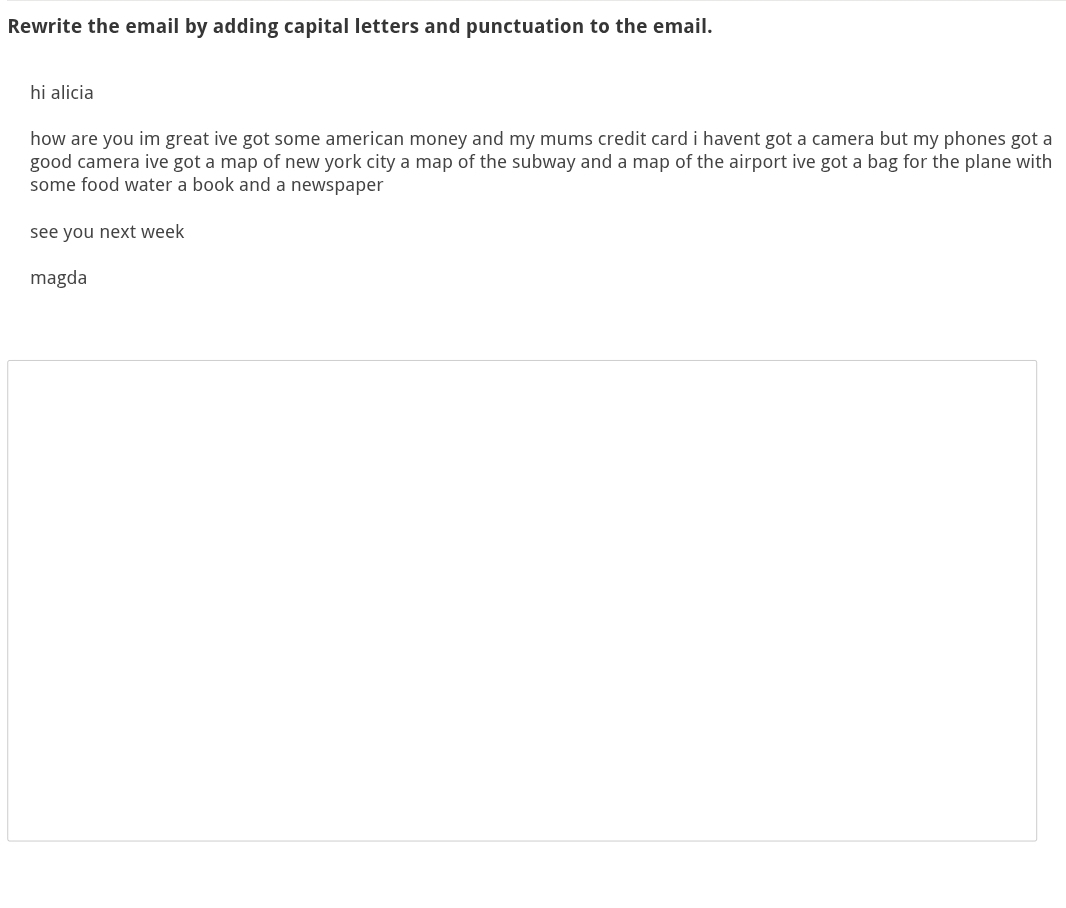Click the words 'some food water' in last line
This screenshot has height=908, width=1066.
pyautogui.click(x=101, y=185)
